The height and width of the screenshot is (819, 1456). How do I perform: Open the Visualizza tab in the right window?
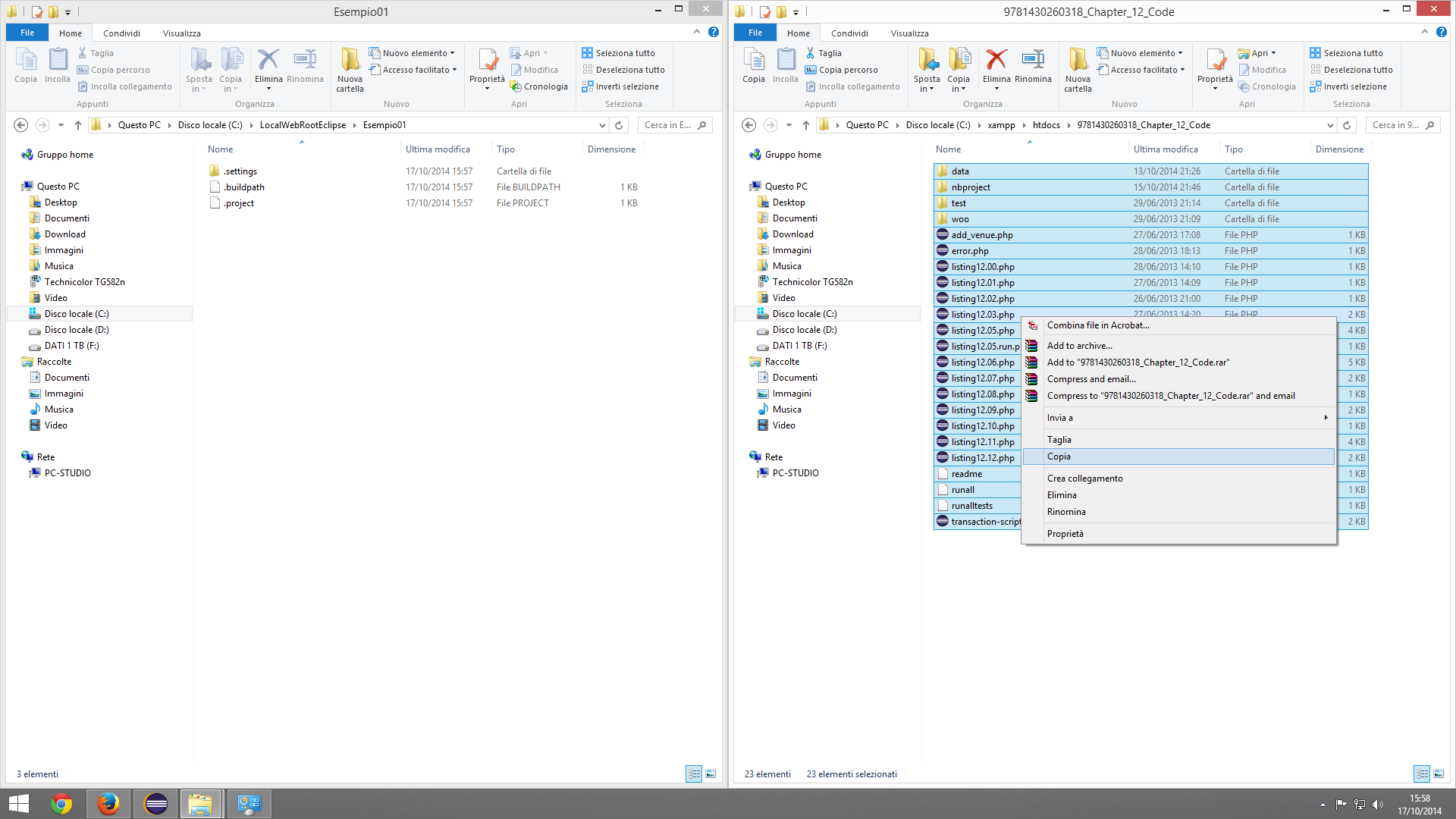[909, 33]
